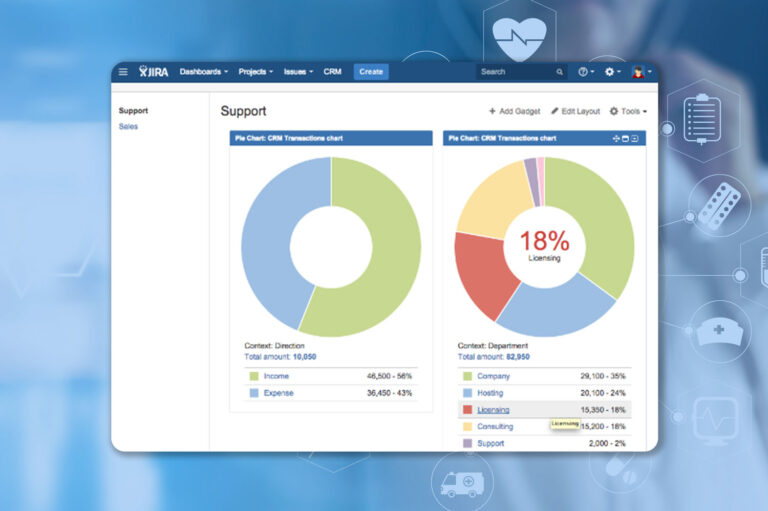Click the user profile avatar
The image size is (768, 511).
coord(639,72)
